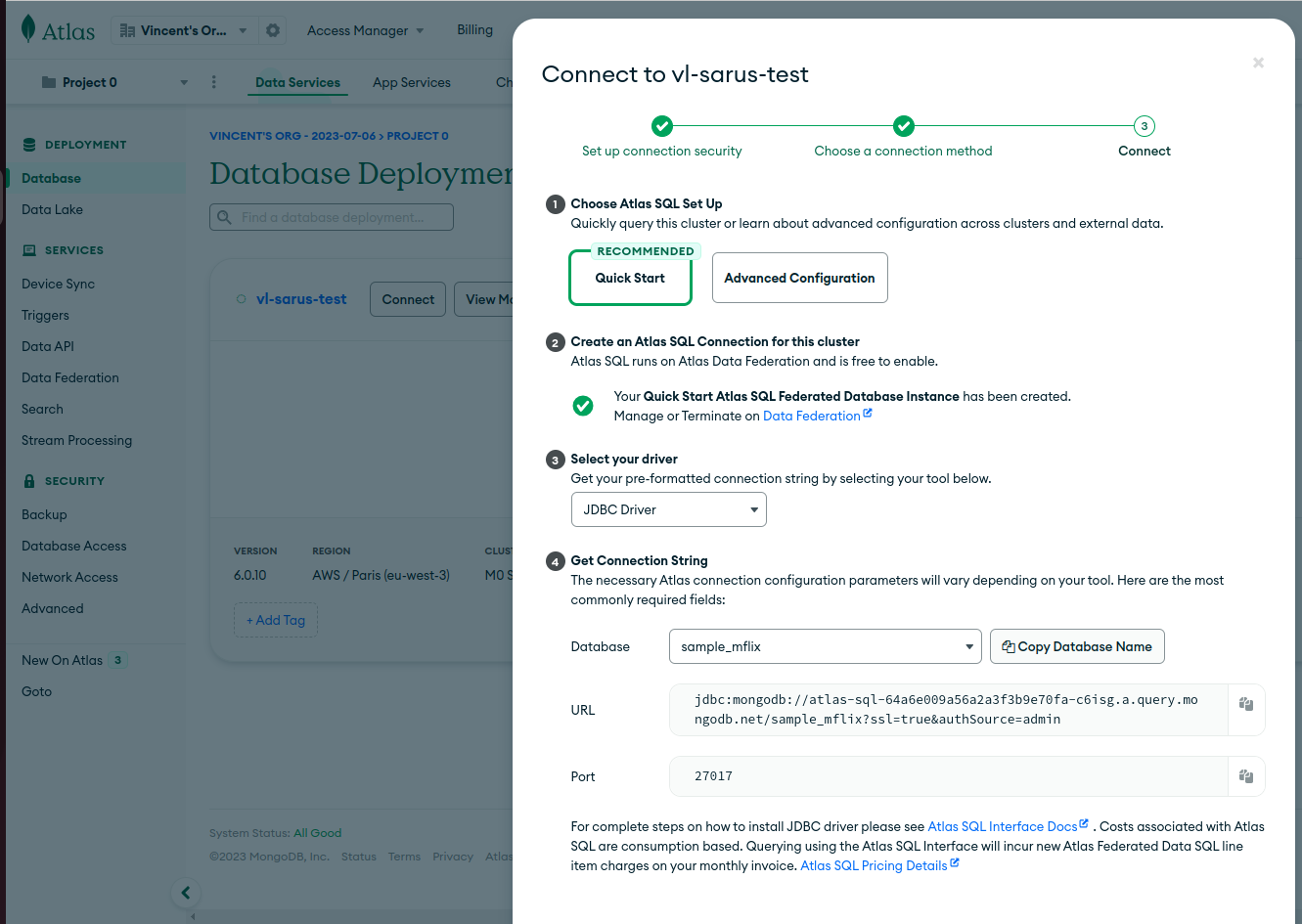Viewport: 1302px width, 924px height.
Task: Click cluster status icon beside vl-sarus-test
Action: (x=242, y=299)
